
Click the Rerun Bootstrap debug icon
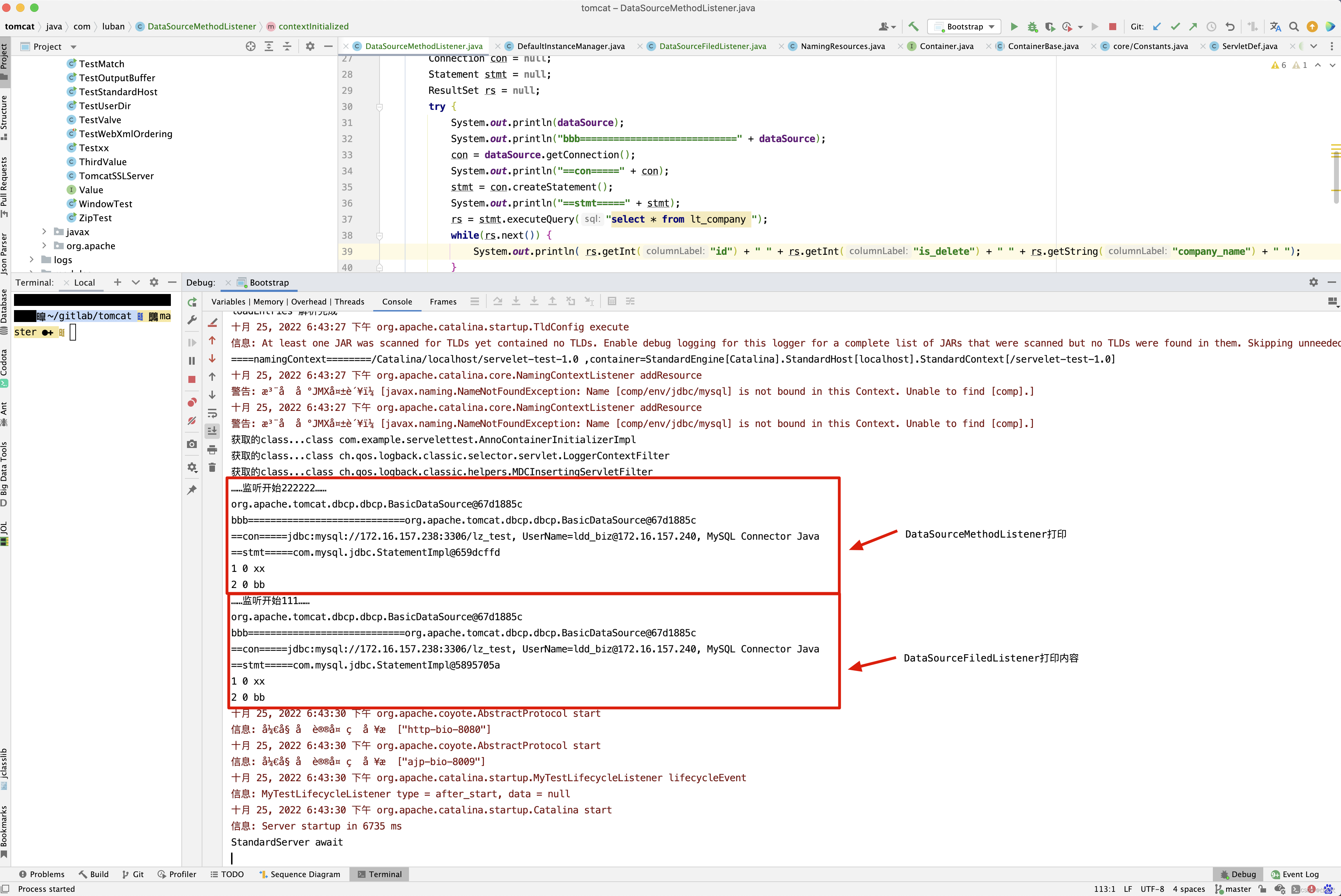pos(192,302)
